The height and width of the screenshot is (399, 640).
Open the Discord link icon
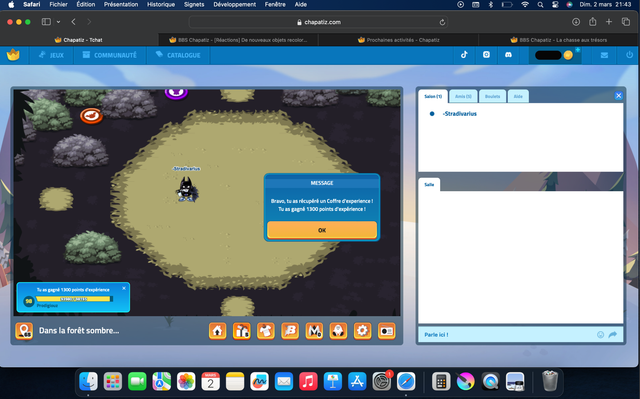pyautogui.click(x=508, y=55)
